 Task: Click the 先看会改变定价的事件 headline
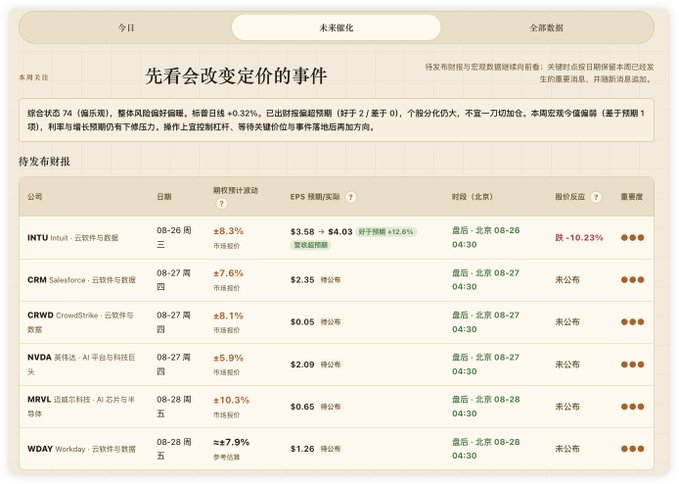point(236,76)
